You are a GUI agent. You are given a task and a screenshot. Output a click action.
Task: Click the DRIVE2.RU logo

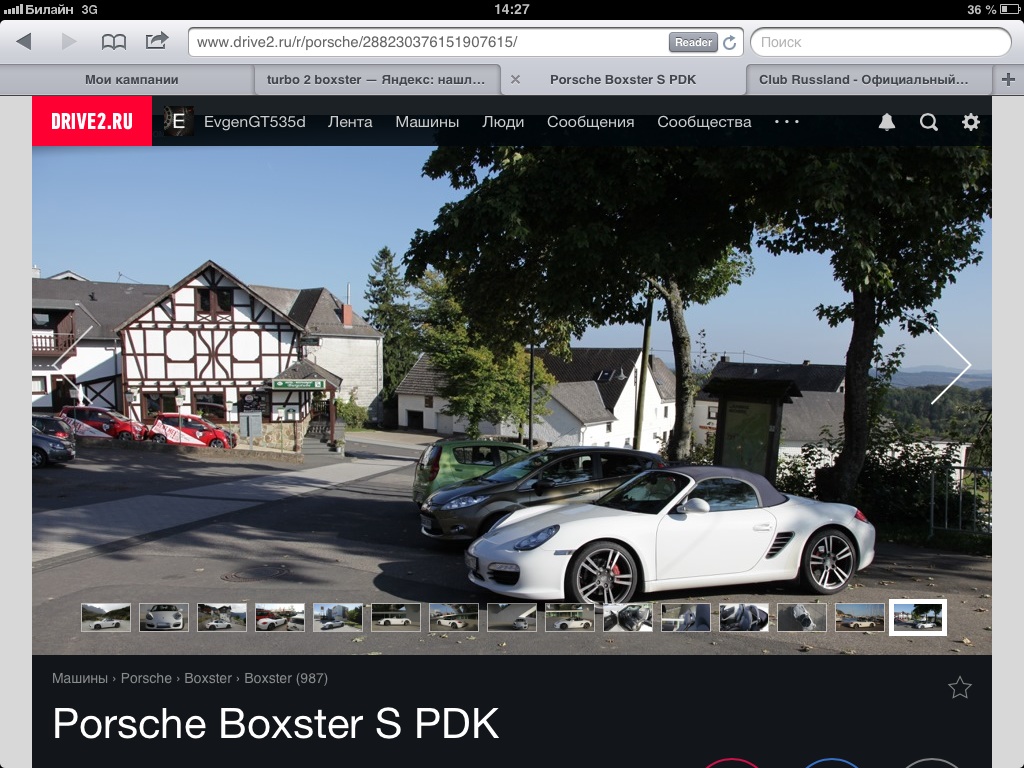[92, 121]
